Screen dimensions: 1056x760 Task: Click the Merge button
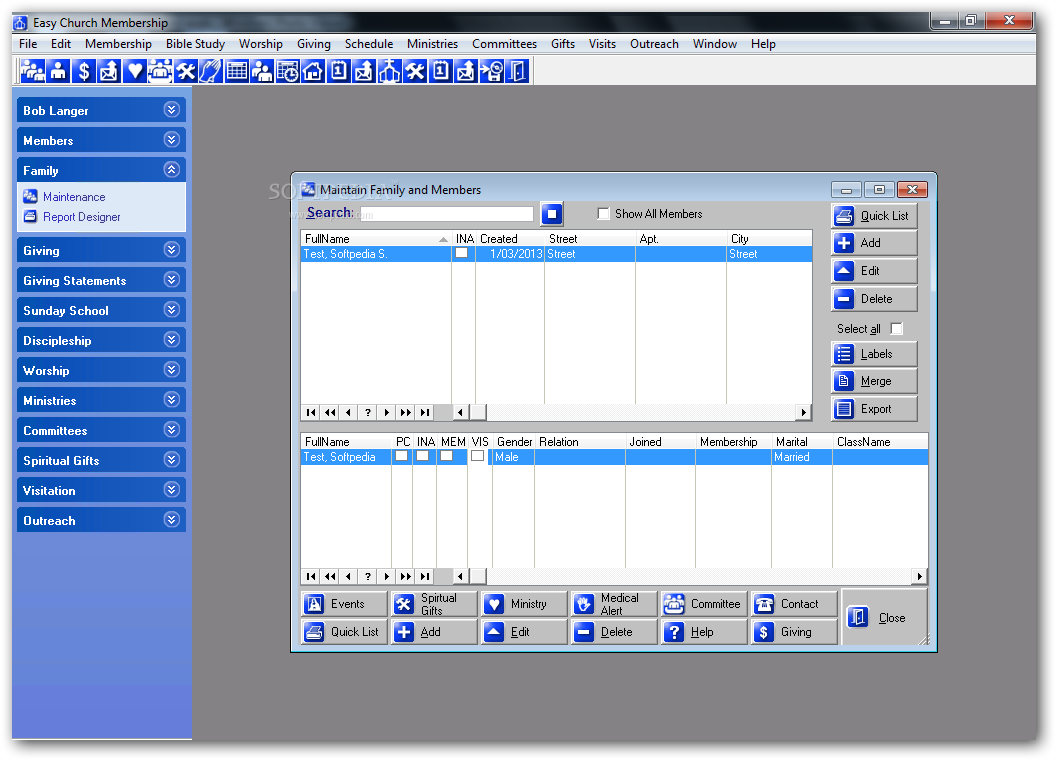874,381
